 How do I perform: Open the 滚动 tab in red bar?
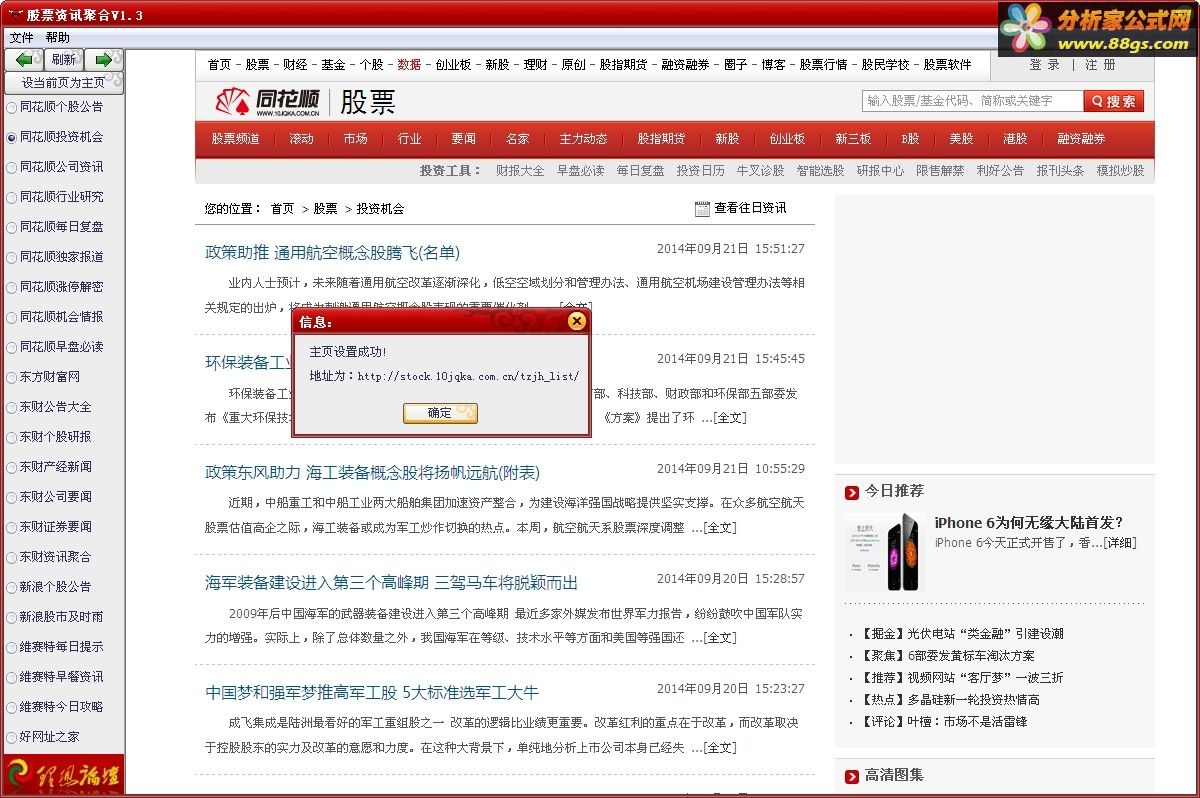pos(301,139)
